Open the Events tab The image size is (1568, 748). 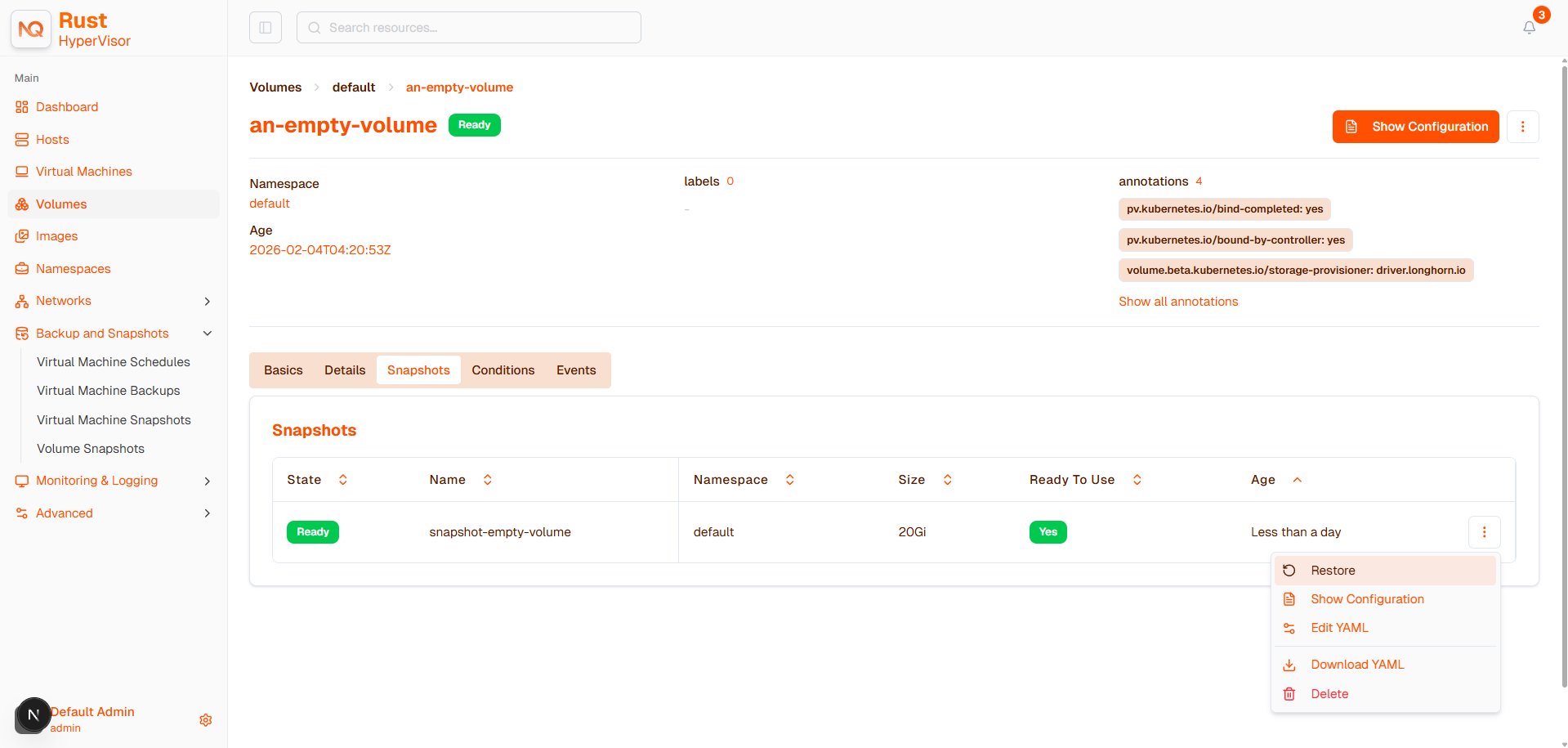pos(576,370)
